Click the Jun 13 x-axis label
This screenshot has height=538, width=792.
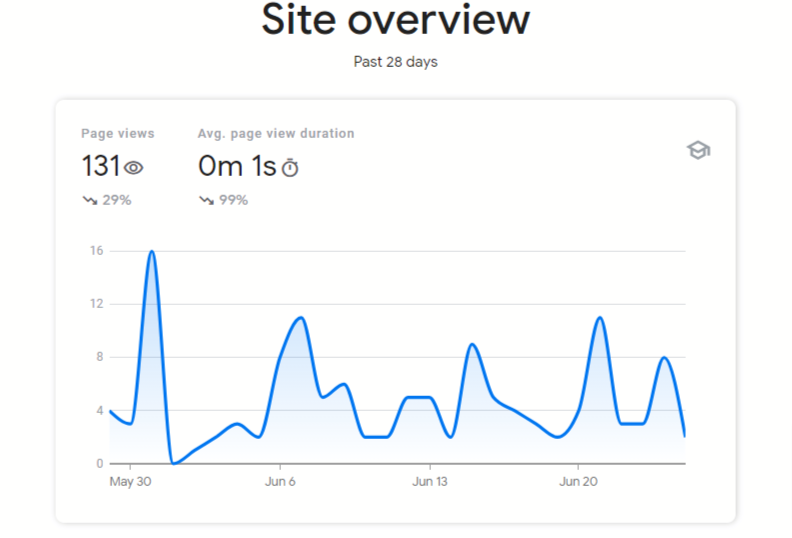tap(429, 481)
